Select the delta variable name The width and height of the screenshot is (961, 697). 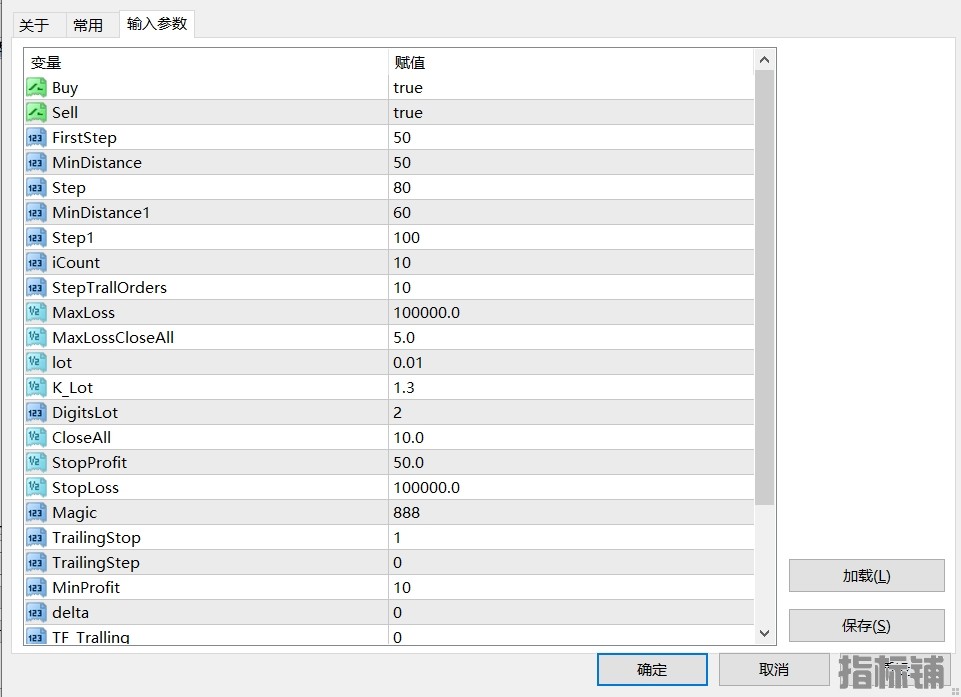coord(70,613)
